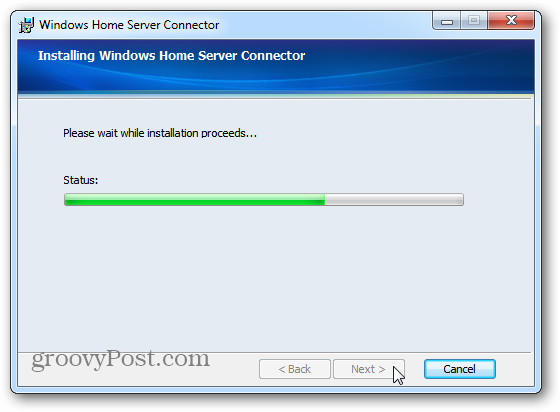Click the Installing Windows Home Server Connector heading

(171, 56)
